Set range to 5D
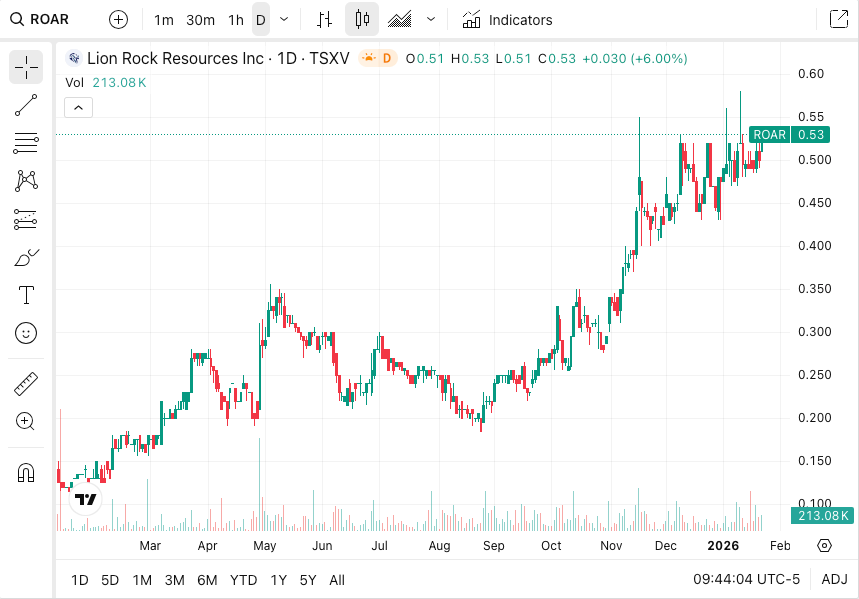Image resolution: width=859 pixels, height=599 pixels. 110,580
